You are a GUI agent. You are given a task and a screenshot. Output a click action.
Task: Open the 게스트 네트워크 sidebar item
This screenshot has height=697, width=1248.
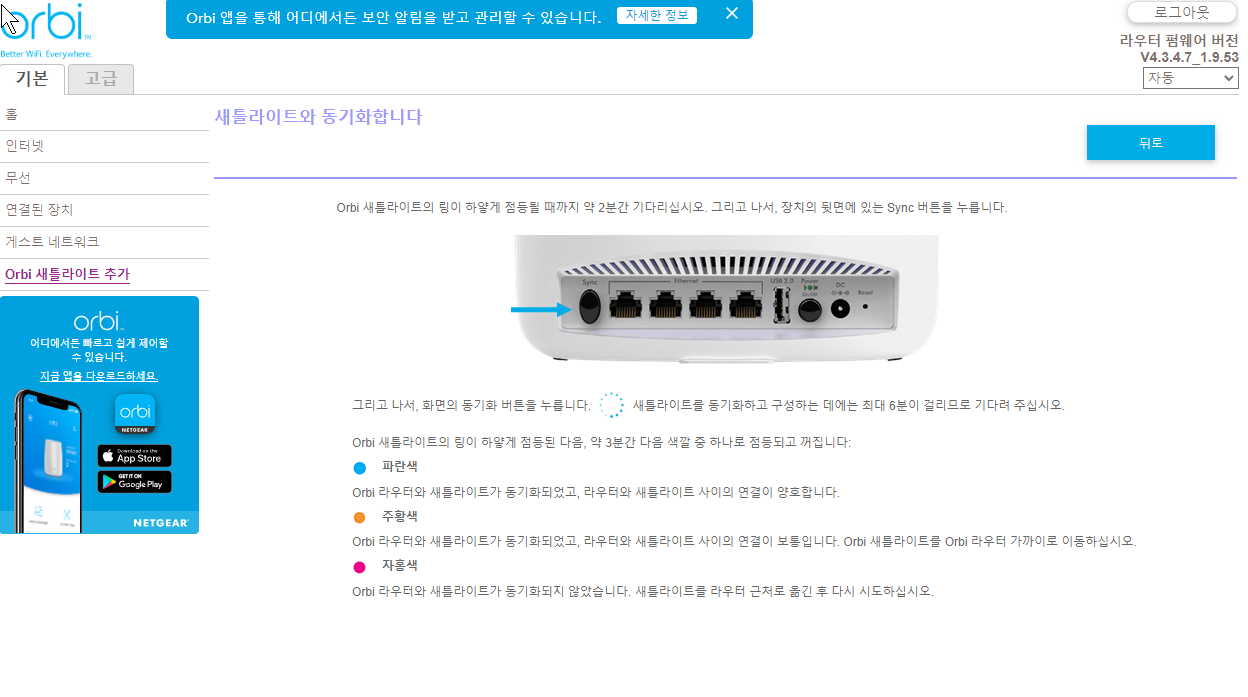click(x=104, y=242)
